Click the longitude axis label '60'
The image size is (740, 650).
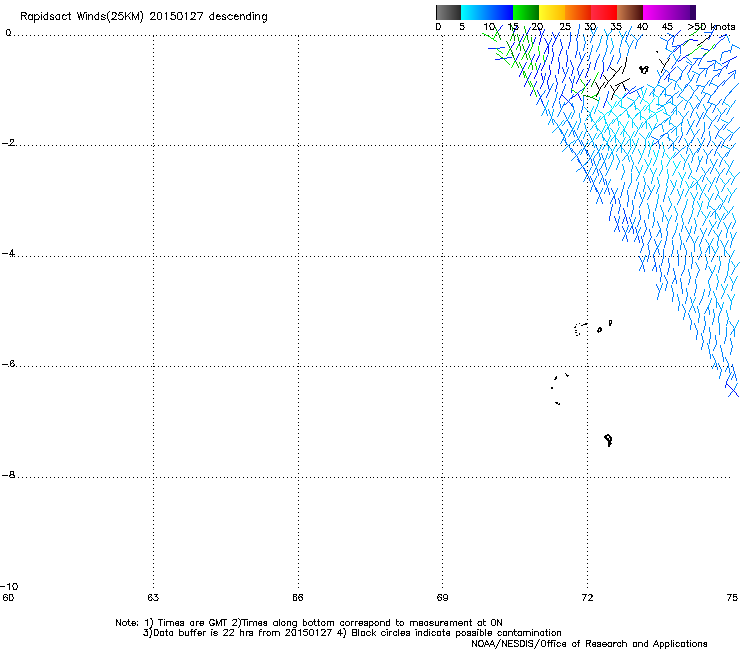[x=8, y=598]
